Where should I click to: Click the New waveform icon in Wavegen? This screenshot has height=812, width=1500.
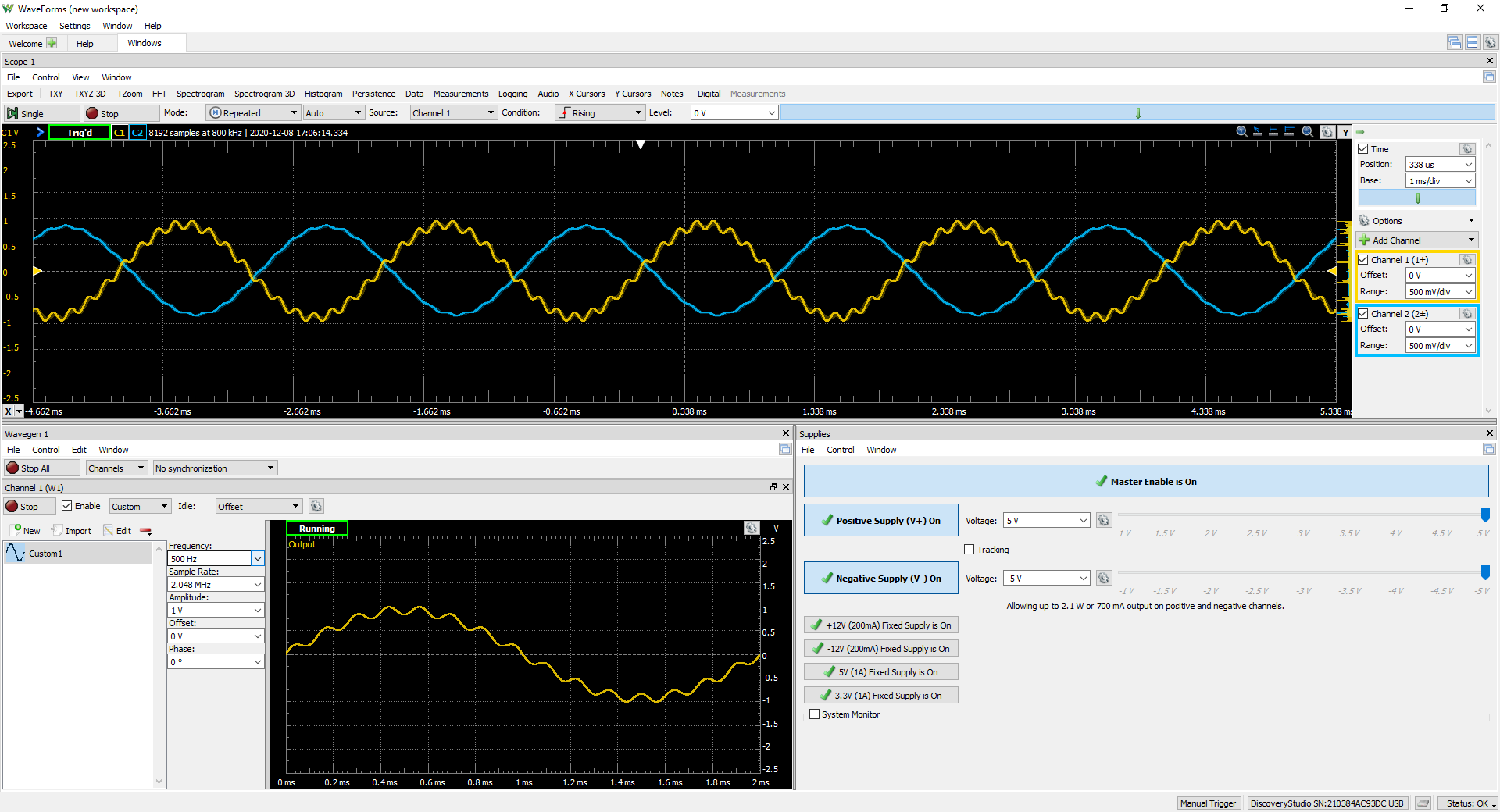(26, 531)
